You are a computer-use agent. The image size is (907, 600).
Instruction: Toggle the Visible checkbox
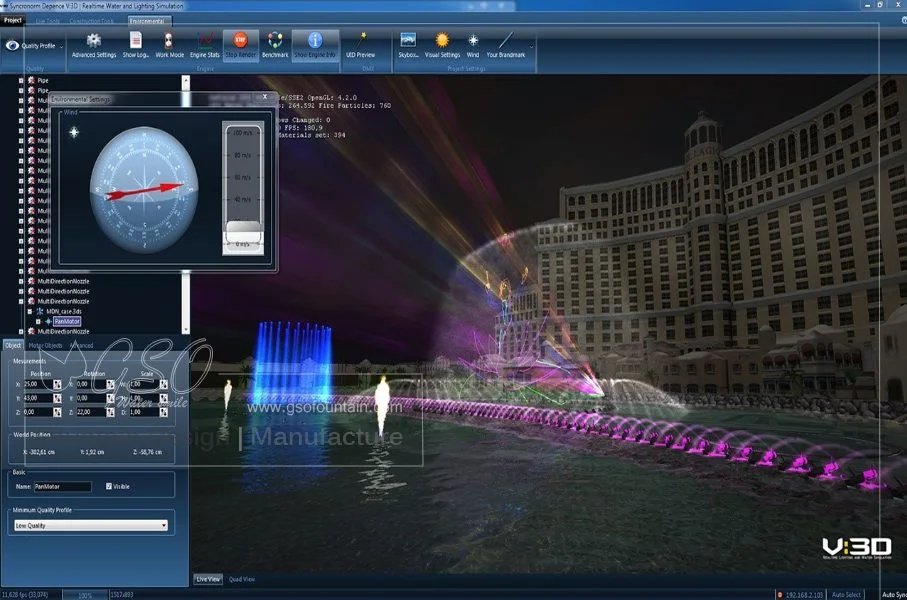tap(109, 487)
